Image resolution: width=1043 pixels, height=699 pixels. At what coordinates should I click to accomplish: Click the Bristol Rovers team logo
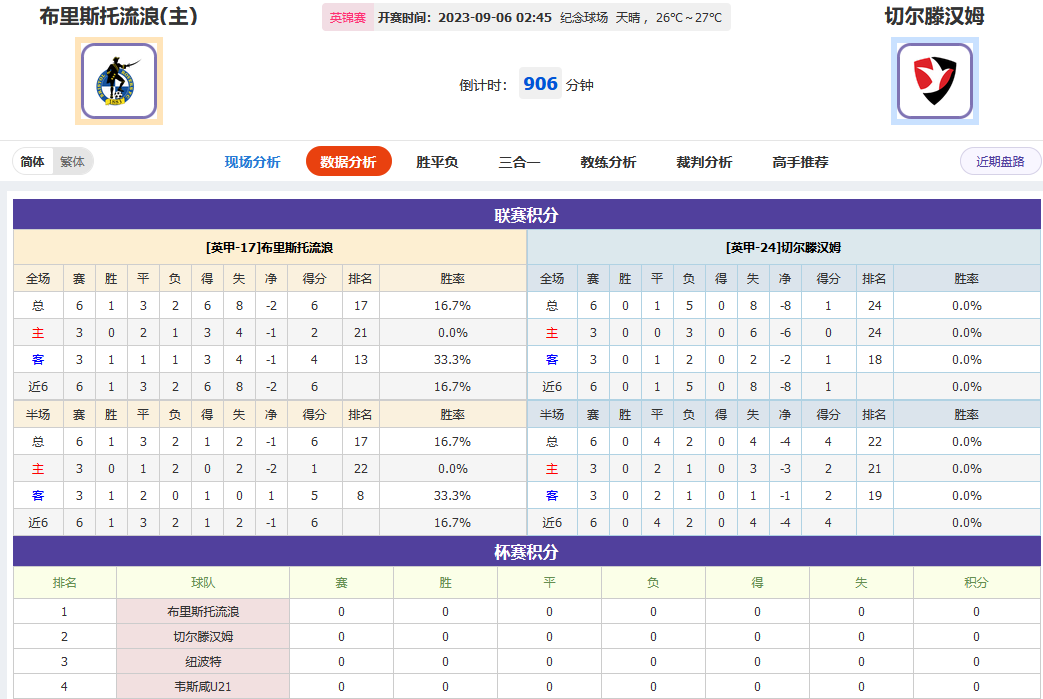pyautogui.click(x=119, y=81)
